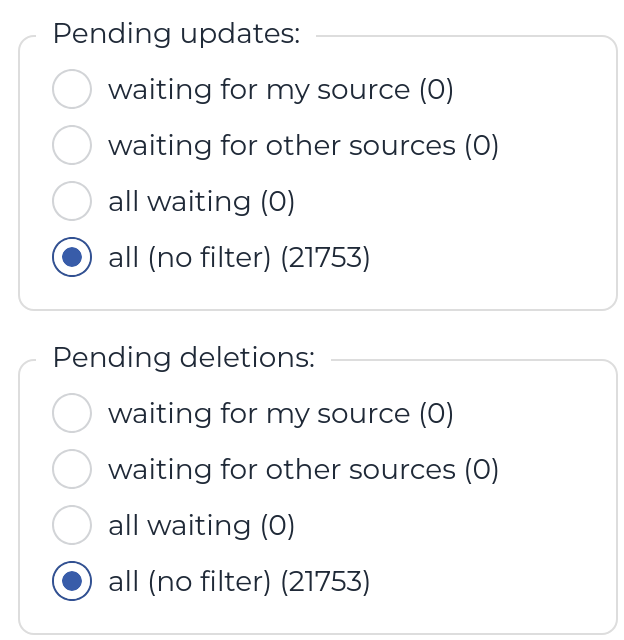
Task: Click the 'Pending updates:' group heading
Action: tap(176, 34)
